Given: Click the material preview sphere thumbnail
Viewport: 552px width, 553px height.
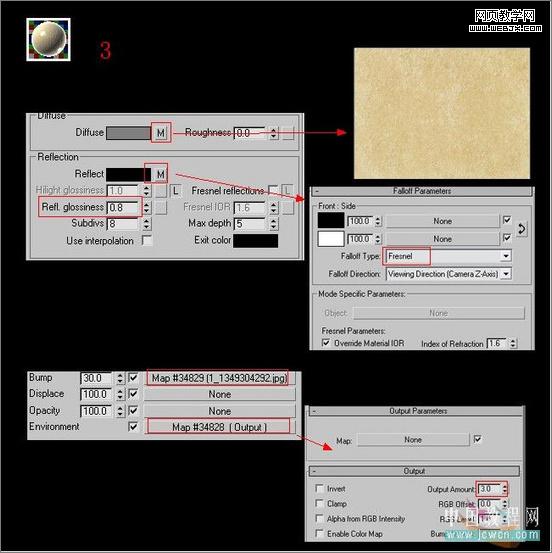Looking at the screenshot, I should (49, 40).
